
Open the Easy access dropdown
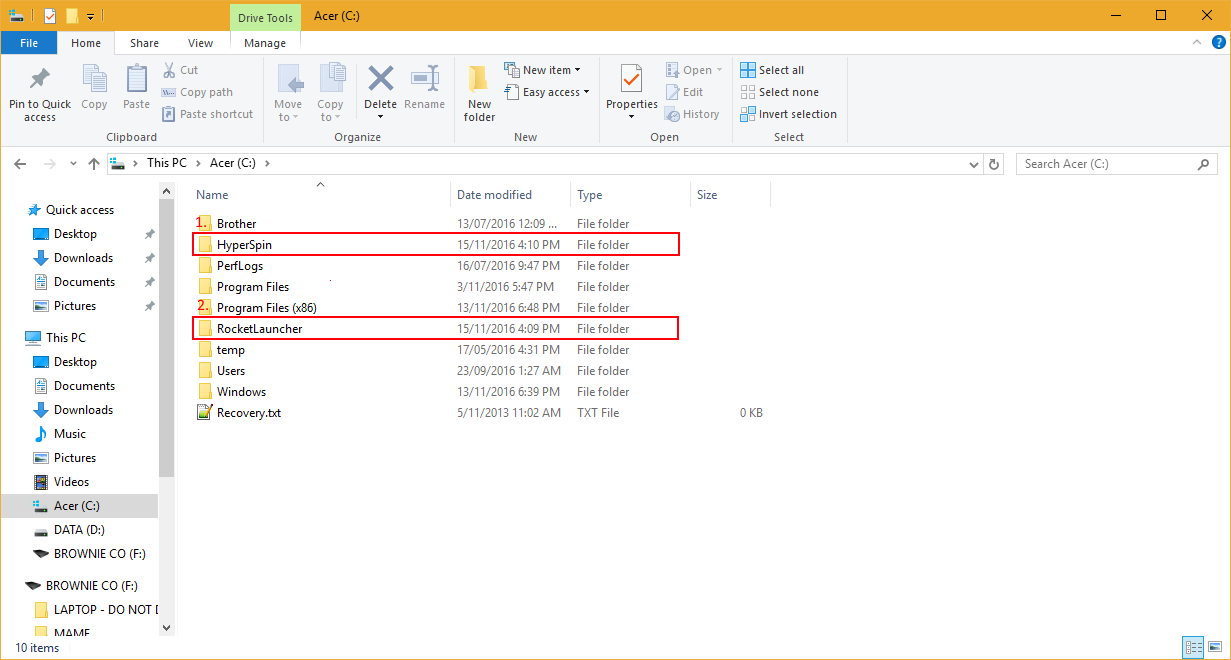coord(546,92)
